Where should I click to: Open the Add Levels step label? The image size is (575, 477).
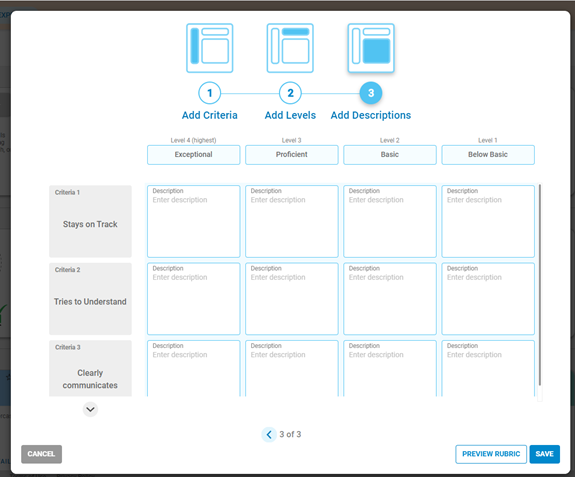(290, 115)
